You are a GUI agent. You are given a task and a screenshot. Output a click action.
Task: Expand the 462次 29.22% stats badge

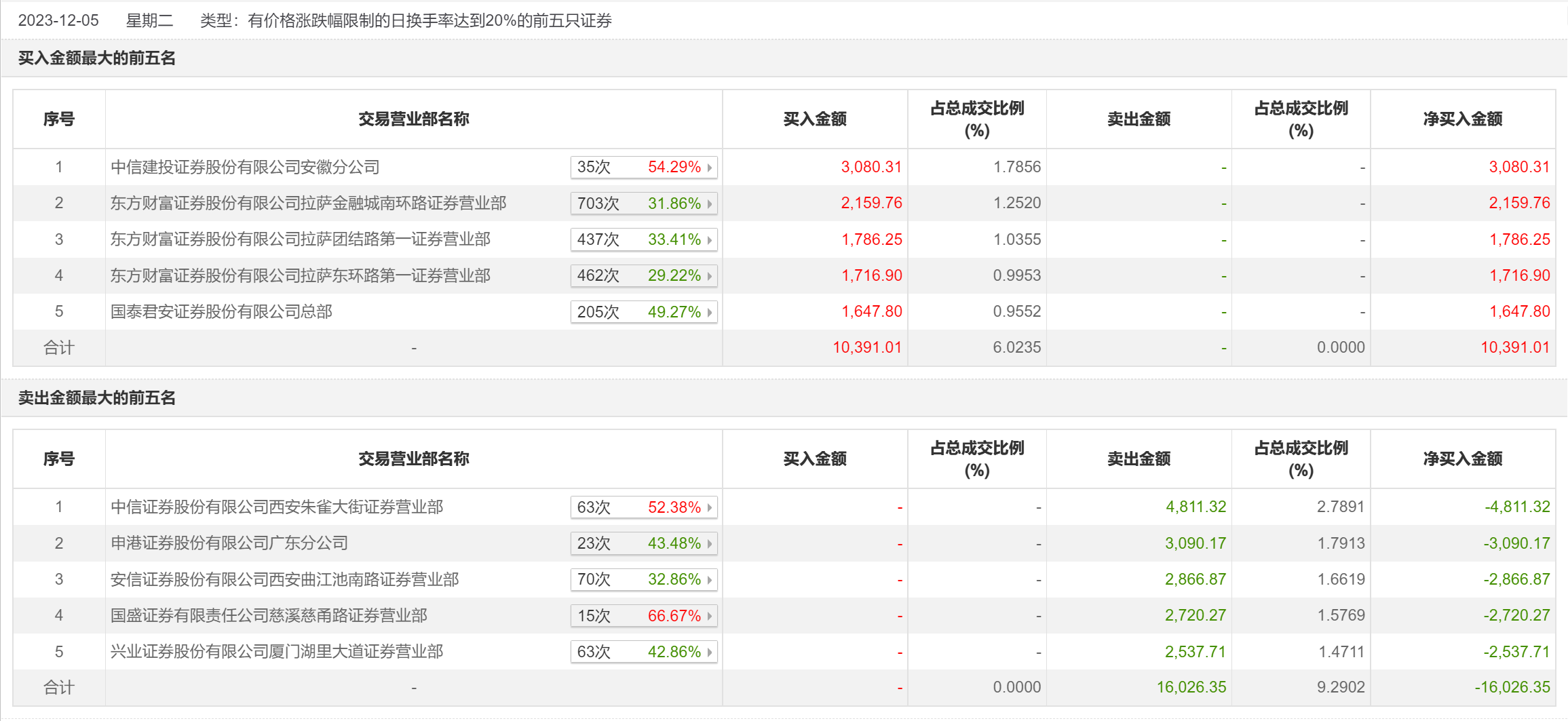(644, 275)
